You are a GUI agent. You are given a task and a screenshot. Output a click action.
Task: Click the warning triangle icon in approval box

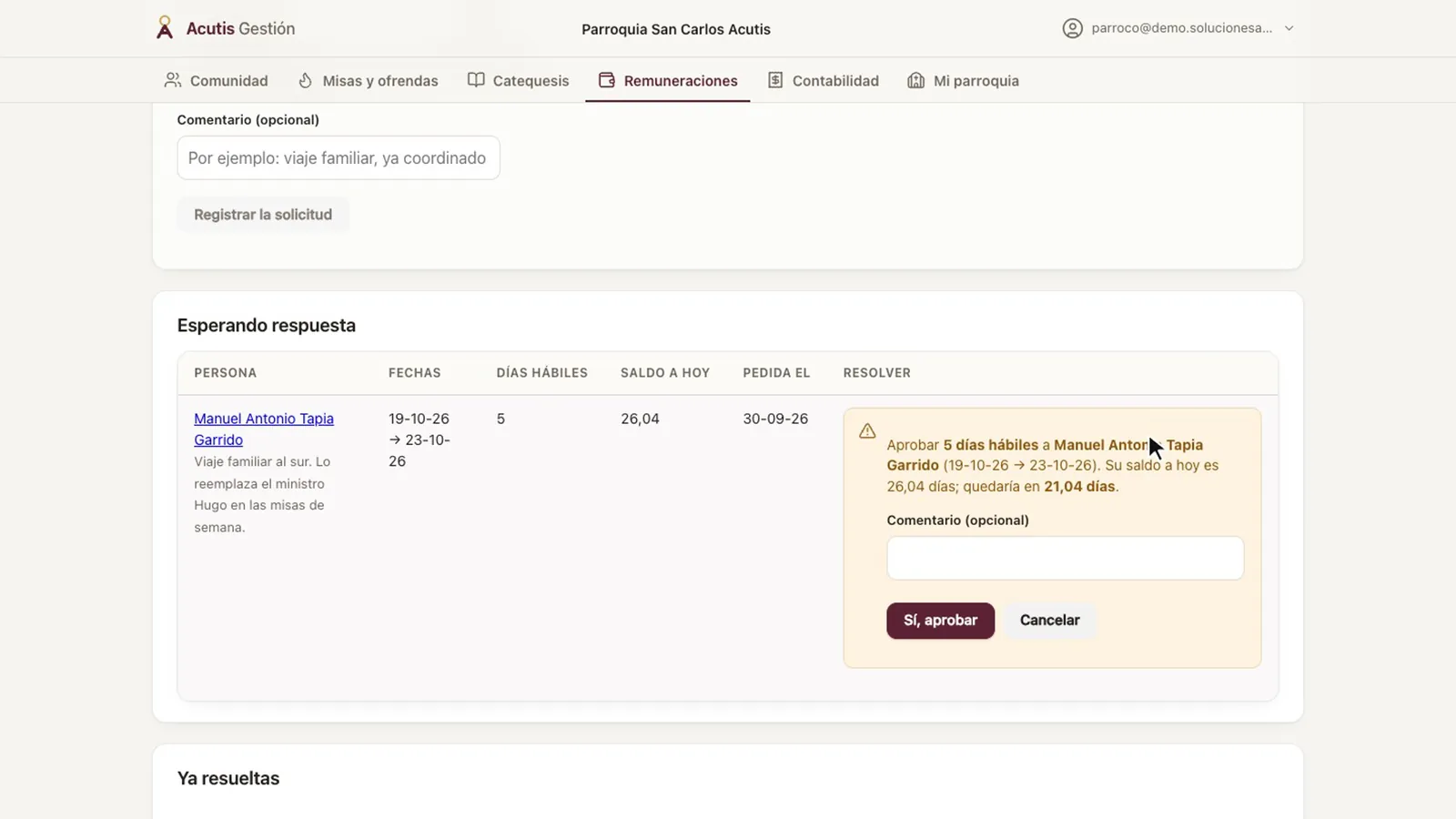[867, 430]
